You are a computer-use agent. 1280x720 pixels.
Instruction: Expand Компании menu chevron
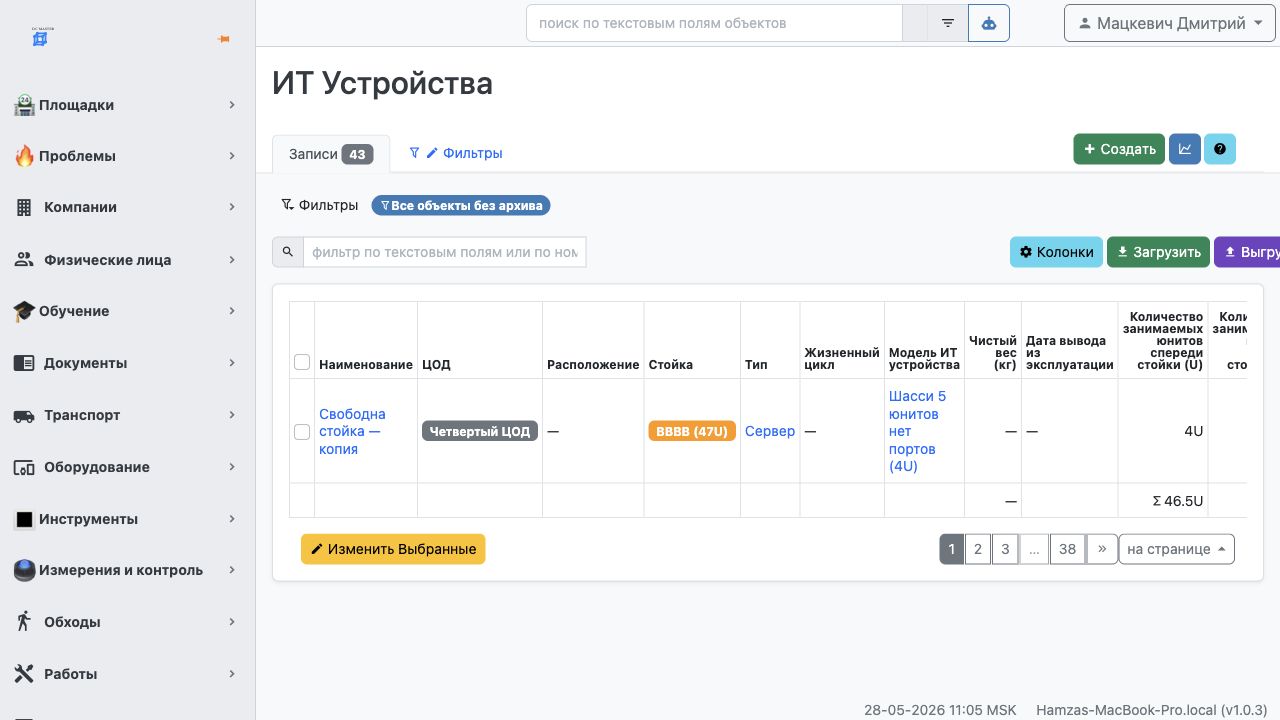point(231,207)
